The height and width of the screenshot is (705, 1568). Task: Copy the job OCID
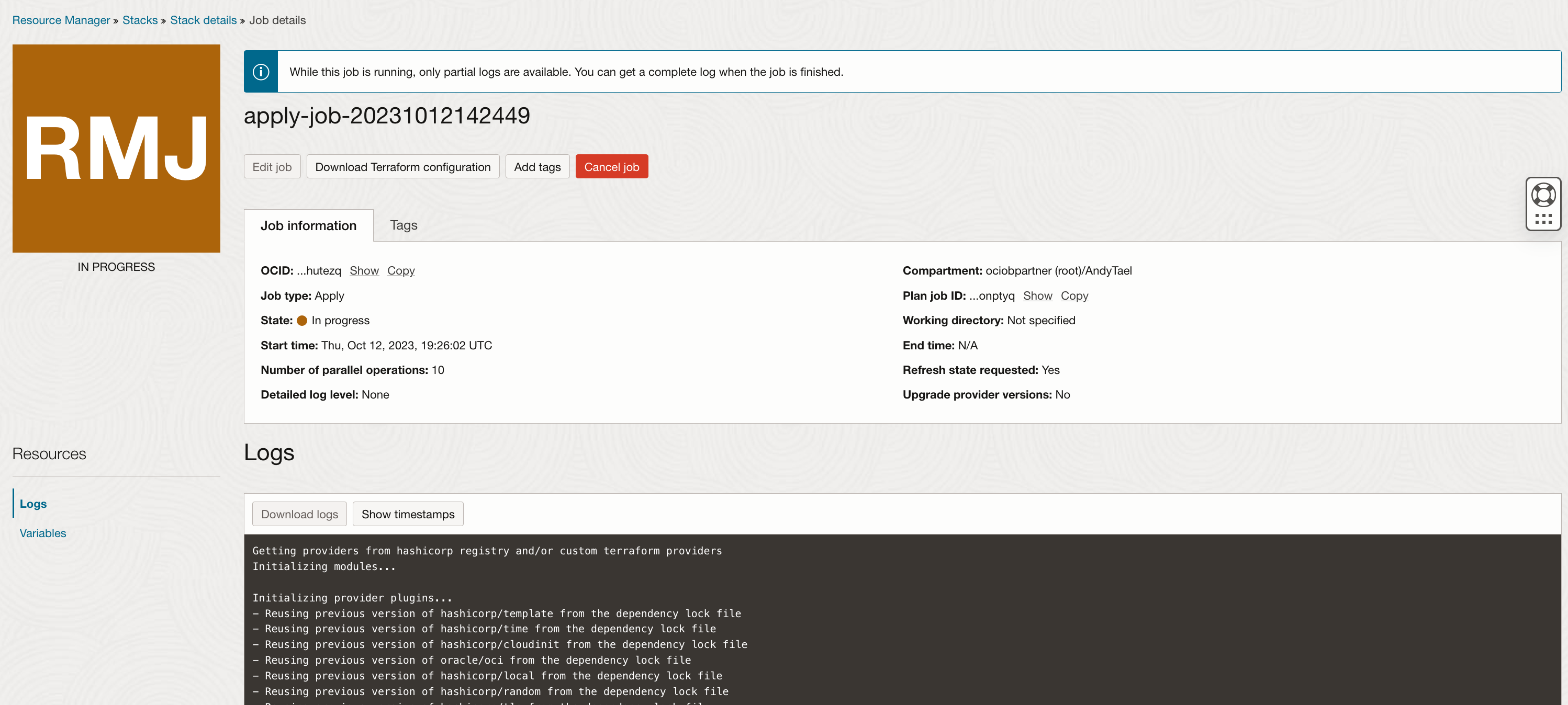pyautogui.click(x=400, y=271)
